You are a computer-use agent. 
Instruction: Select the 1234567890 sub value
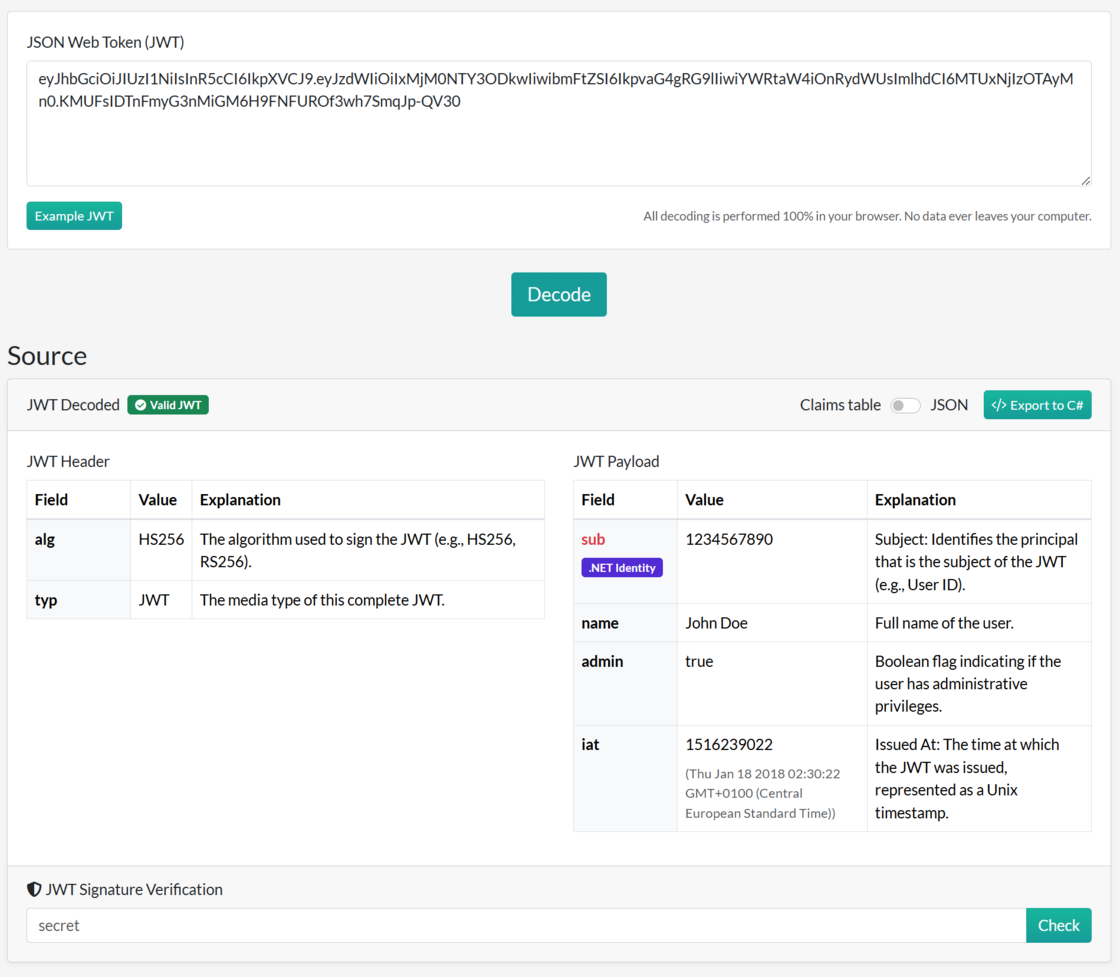click(x=729, y=539)
